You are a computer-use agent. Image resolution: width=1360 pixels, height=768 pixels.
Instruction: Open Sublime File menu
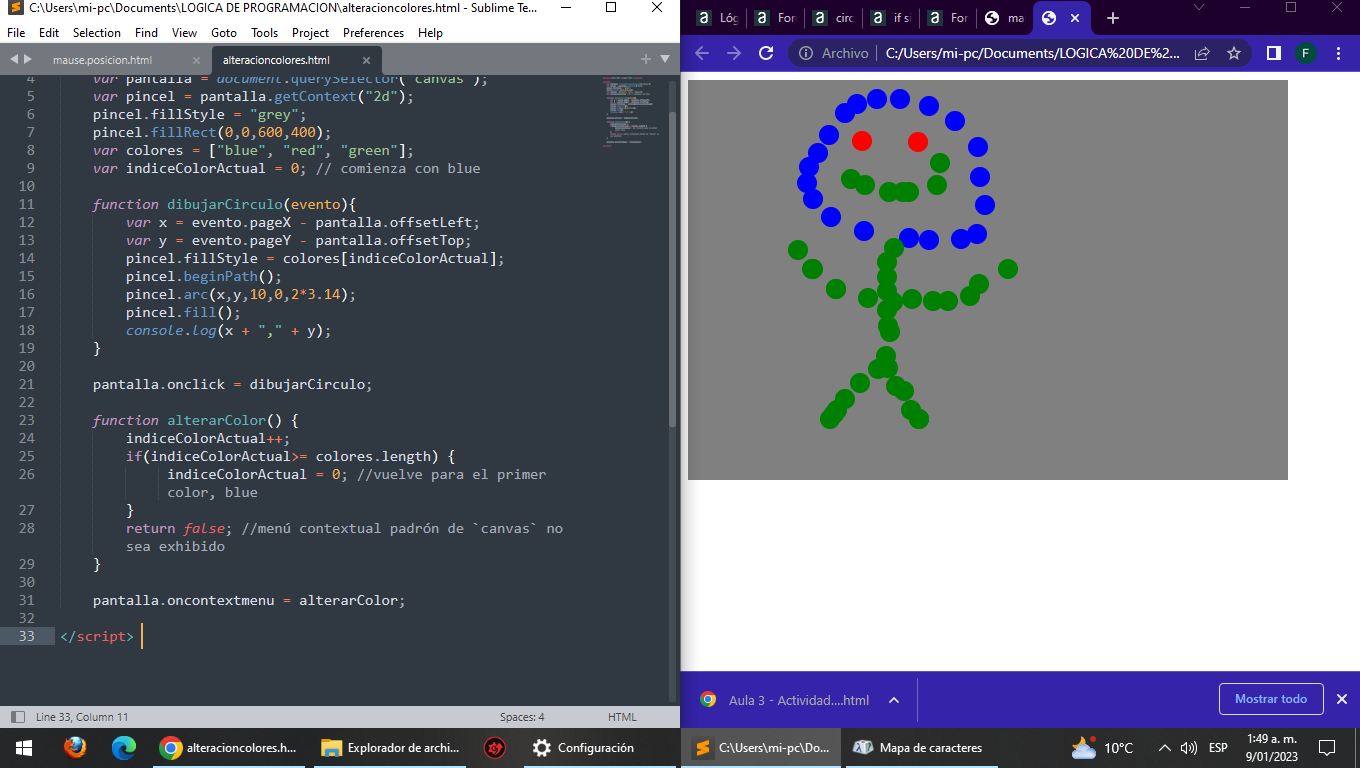click(16, 33)
